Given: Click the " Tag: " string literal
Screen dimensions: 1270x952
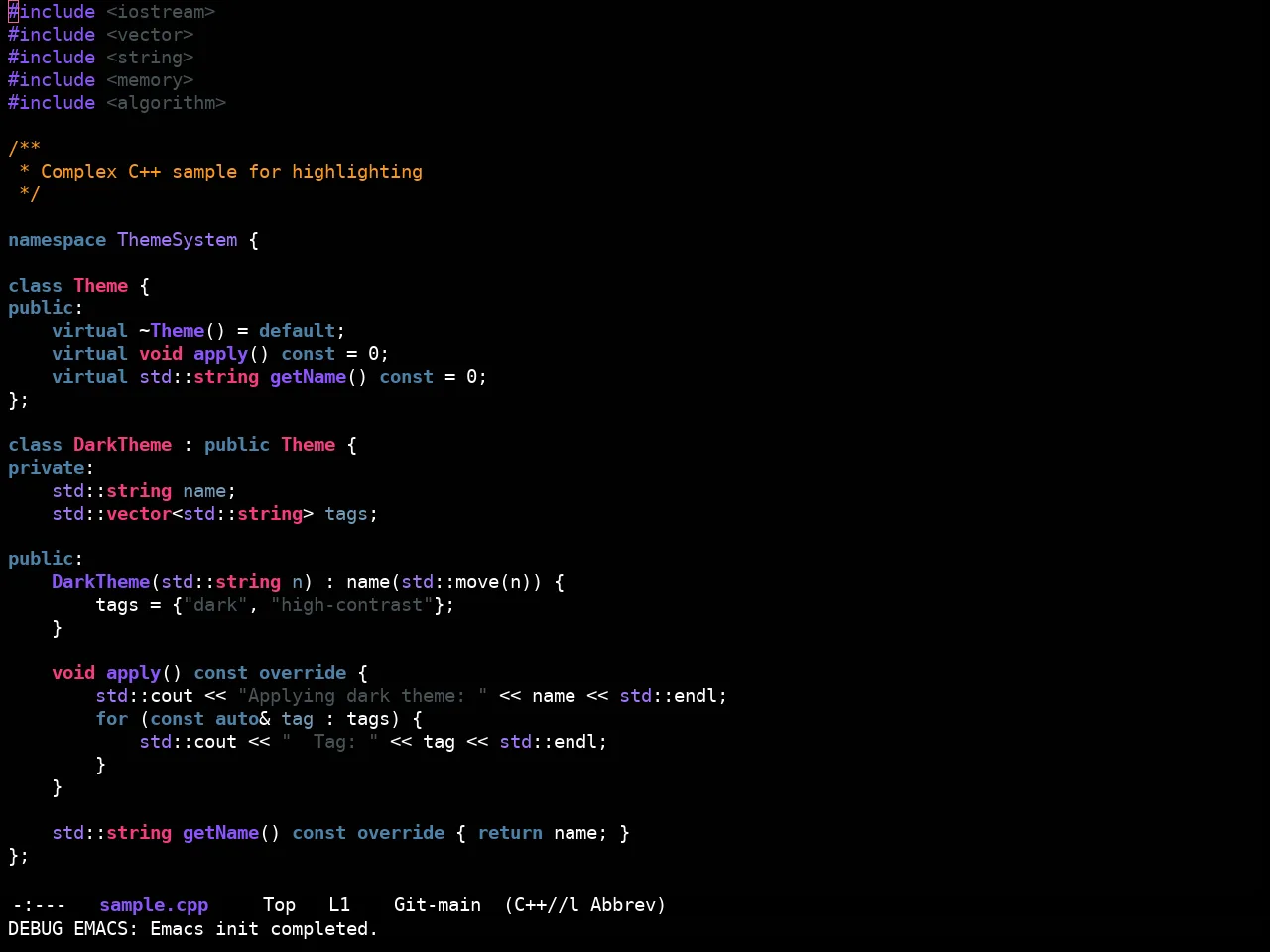Looking at the screenshot, I should click(x=329, y=742).
